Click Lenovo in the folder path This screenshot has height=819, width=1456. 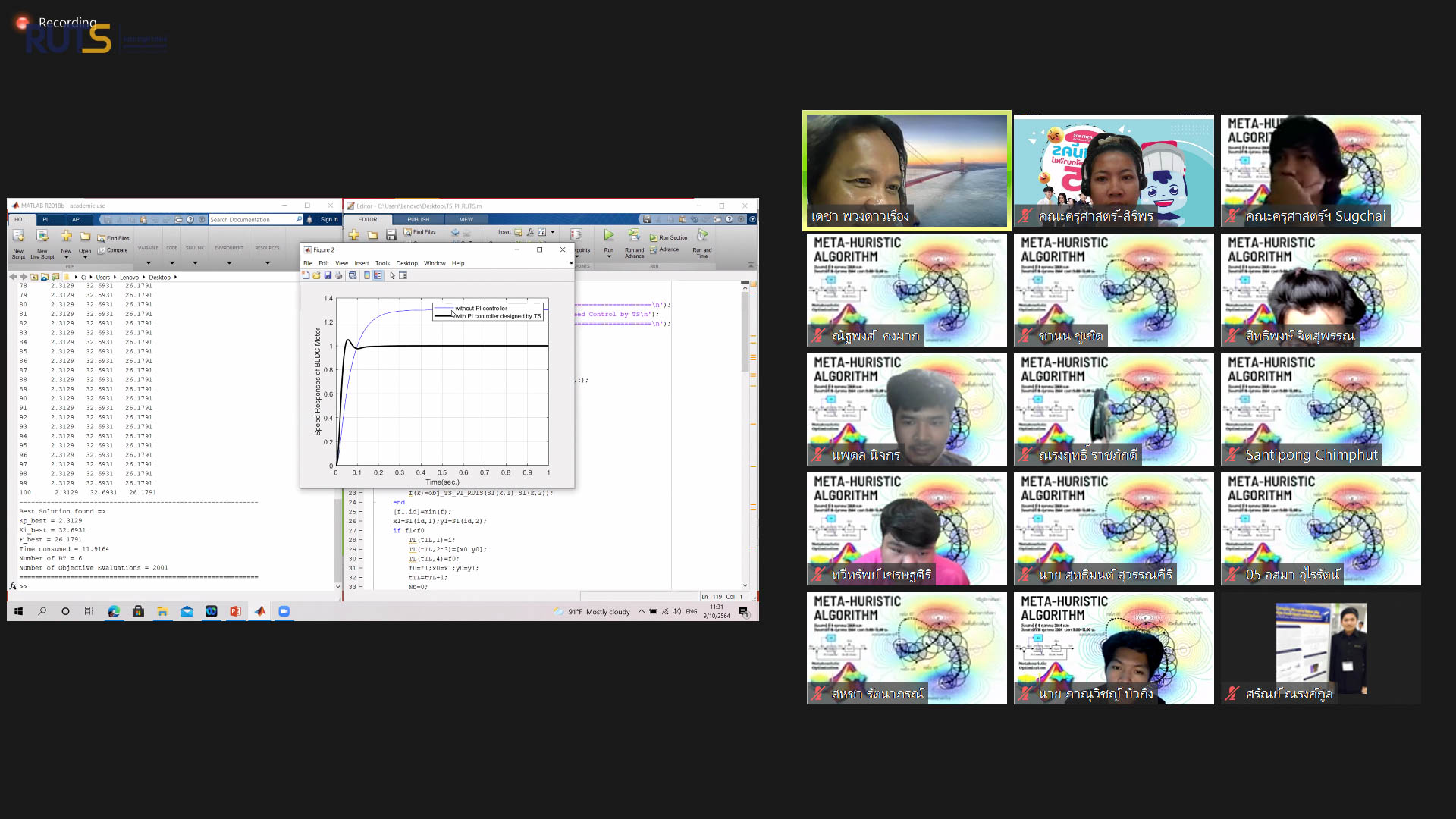(x=129, y=278)
